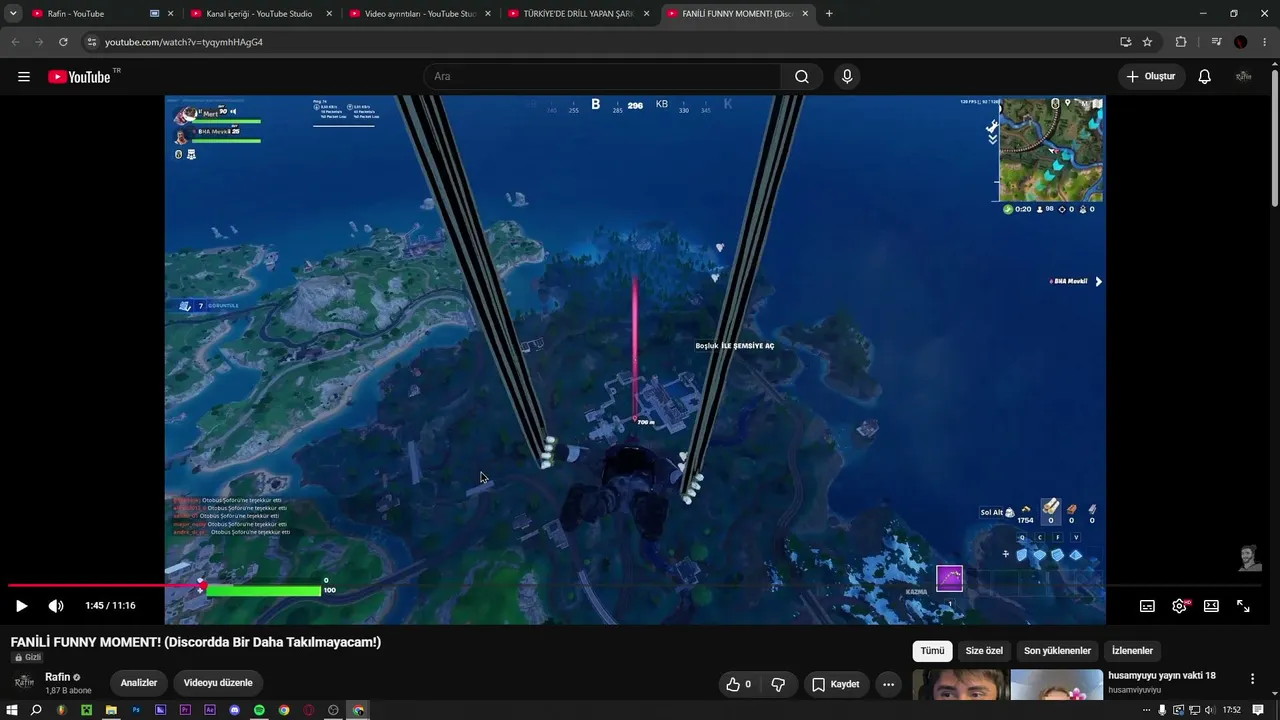Select the Size özel filter chip
This screenshot has height=720, width=1280.
coord(984,651)
